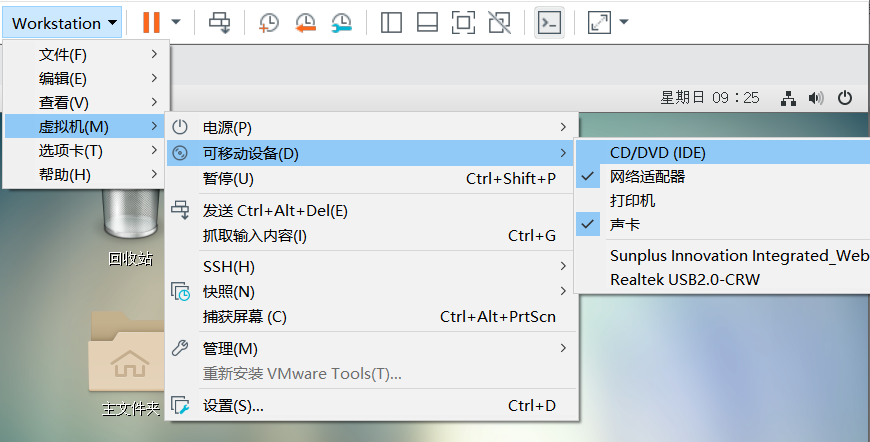This screenshot has width=870, height=442.
Task: Click the stretch guest display icon
Action: pos(599,23)
